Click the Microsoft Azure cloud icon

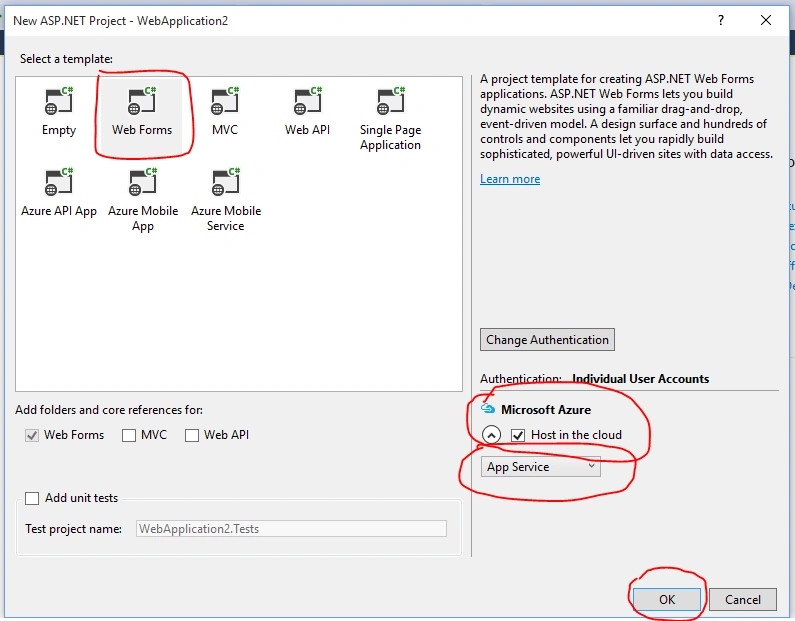click(x=488, y=408)
